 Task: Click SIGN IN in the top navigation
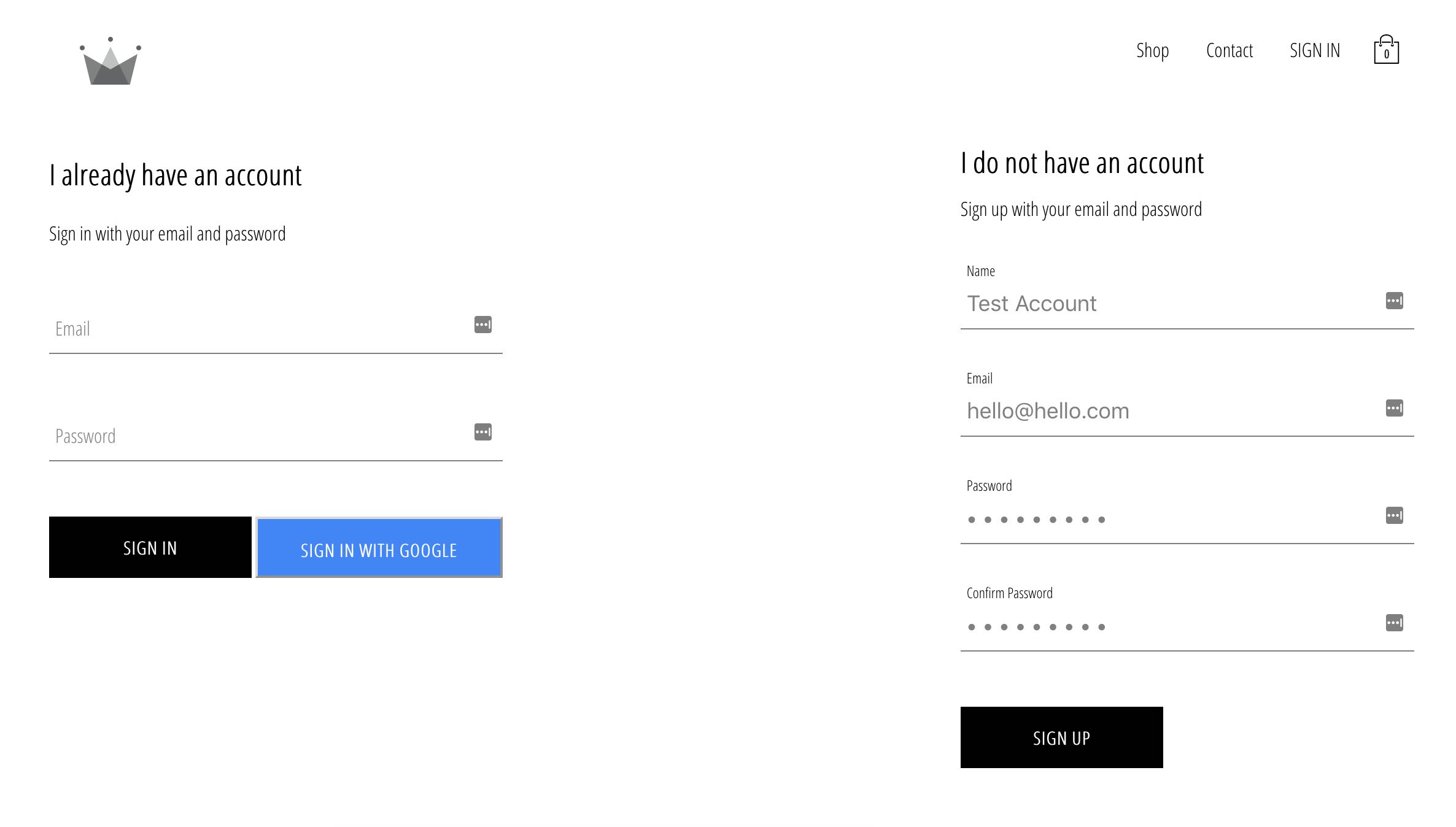click(x=1315, y=50)
